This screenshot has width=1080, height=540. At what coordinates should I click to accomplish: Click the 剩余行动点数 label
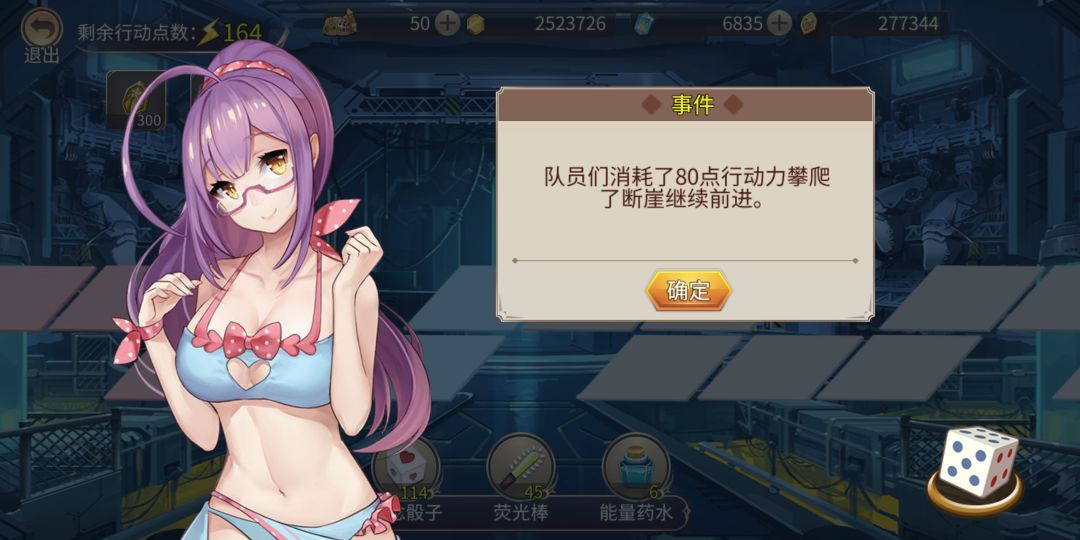[135, 33]
